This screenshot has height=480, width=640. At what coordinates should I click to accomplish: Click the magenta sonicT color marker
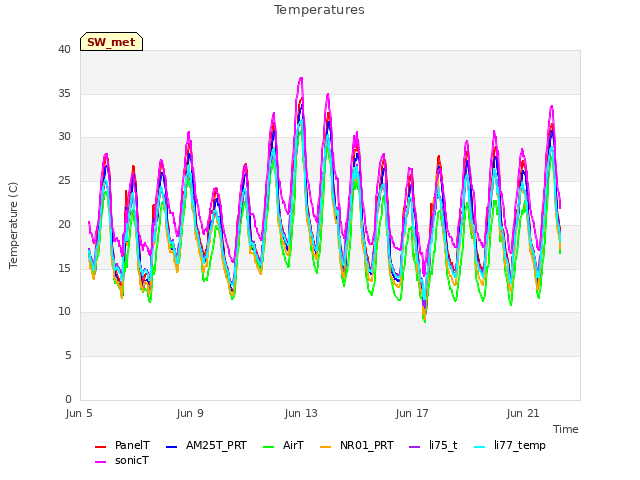coord(100,462)
